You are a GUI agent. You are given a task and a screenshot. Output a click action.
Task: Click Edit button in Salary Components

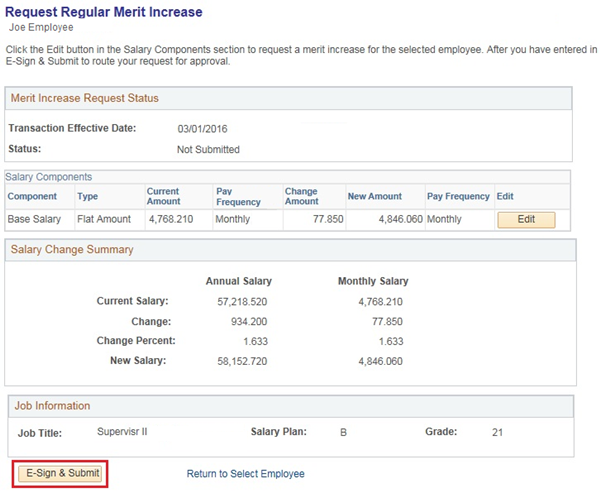(525, 219)
